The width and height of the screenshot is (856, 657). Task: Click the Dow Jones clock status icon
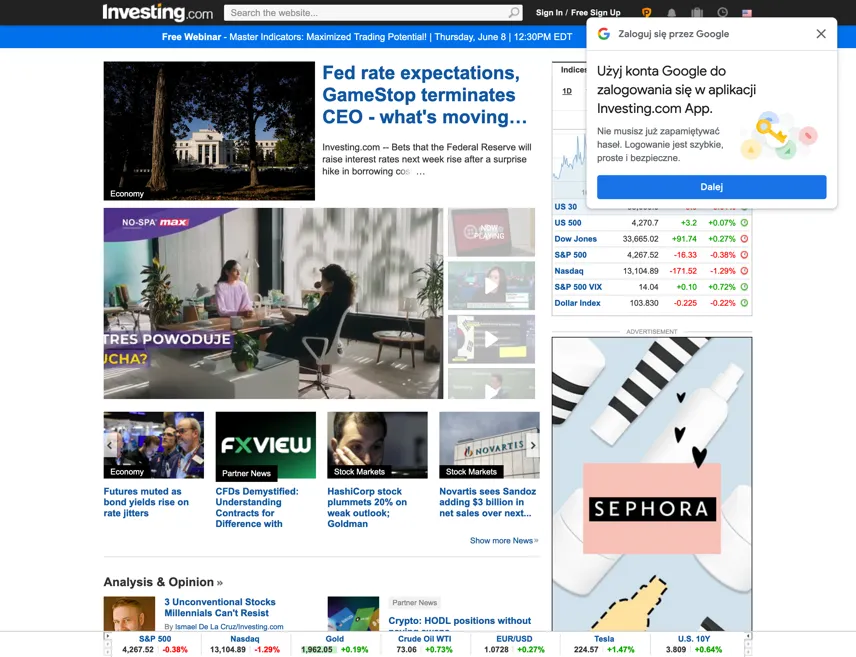point(744,239)
